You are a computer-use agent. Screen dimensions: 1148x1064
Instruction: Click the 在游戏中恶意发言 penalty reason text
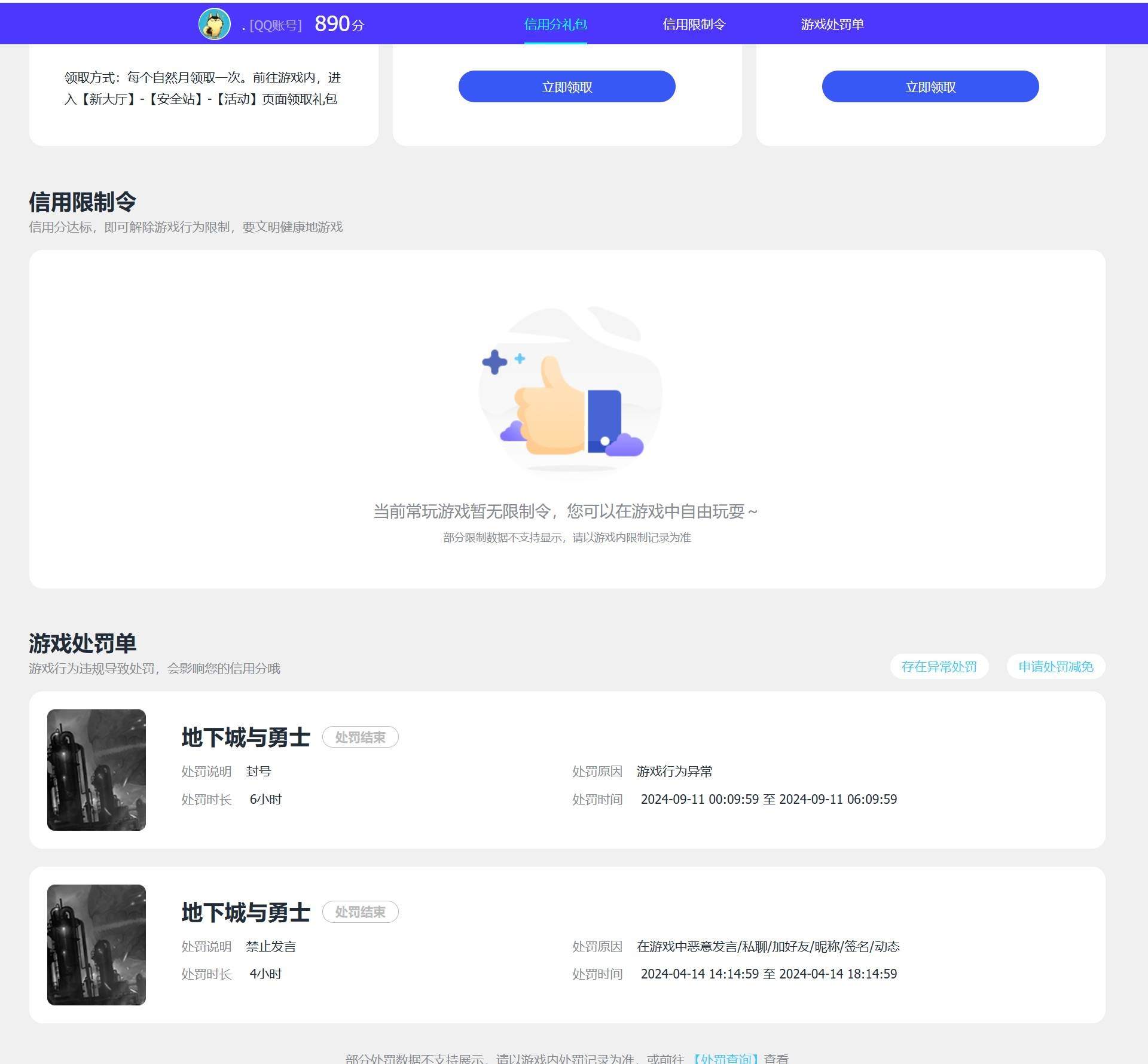tap(768, 946)
